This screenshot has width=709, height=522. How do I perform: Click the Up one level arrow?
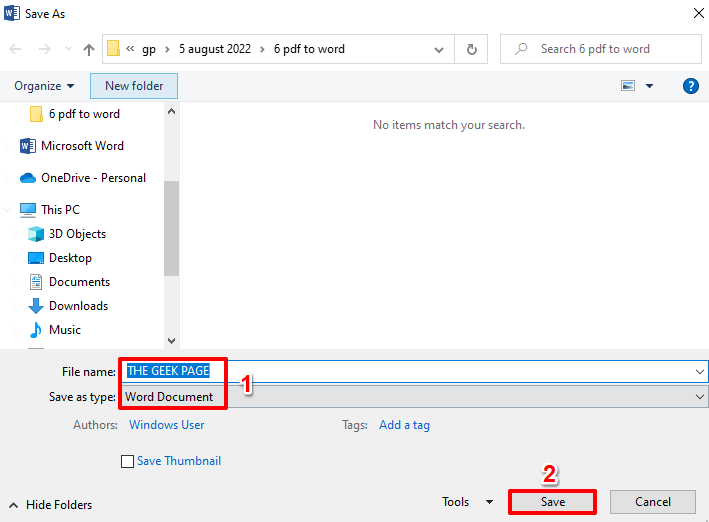coord(89,49)
